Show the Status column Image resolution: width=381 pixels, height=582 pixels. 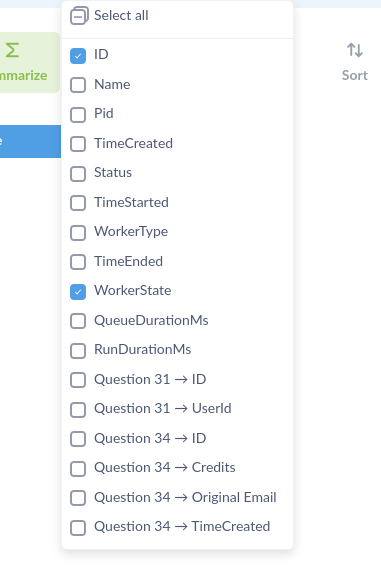(x=78, y=174)
